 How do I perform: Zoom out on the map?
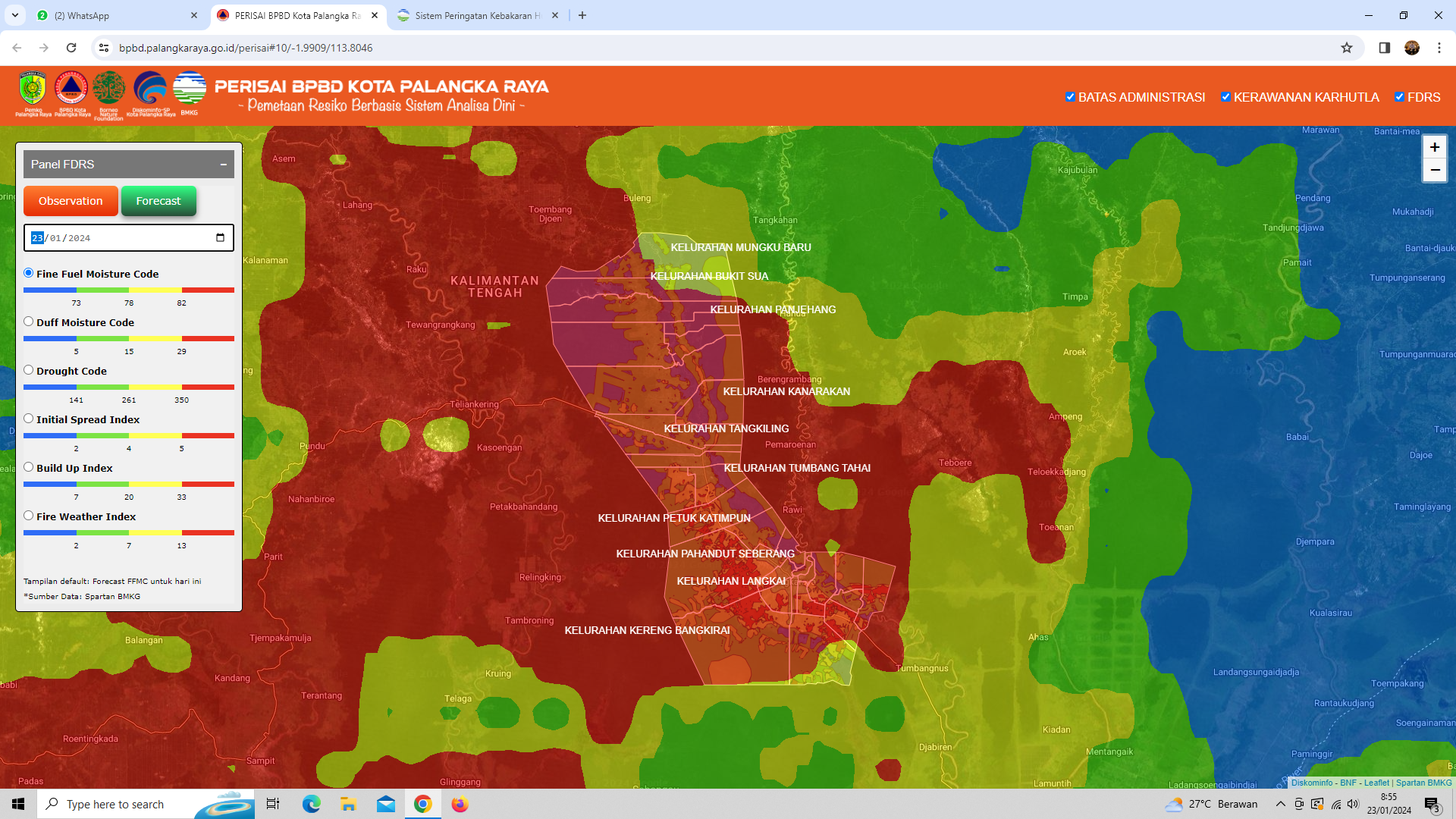[x=1434, y=170]
